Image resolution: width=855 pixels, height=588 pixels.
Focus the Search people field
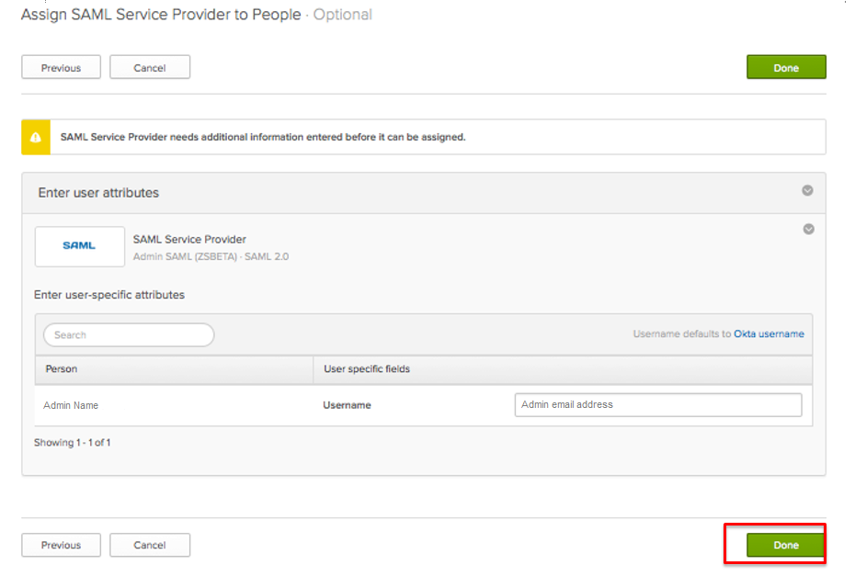pyautogui.click(x=128, y=335)
